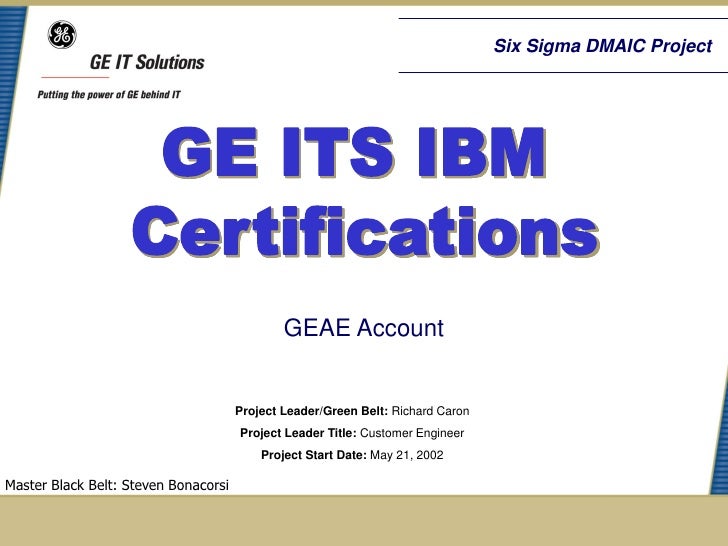Select the 'GEAE Account' subtitle
Screen dimensions: 728x546
[364, 328]
